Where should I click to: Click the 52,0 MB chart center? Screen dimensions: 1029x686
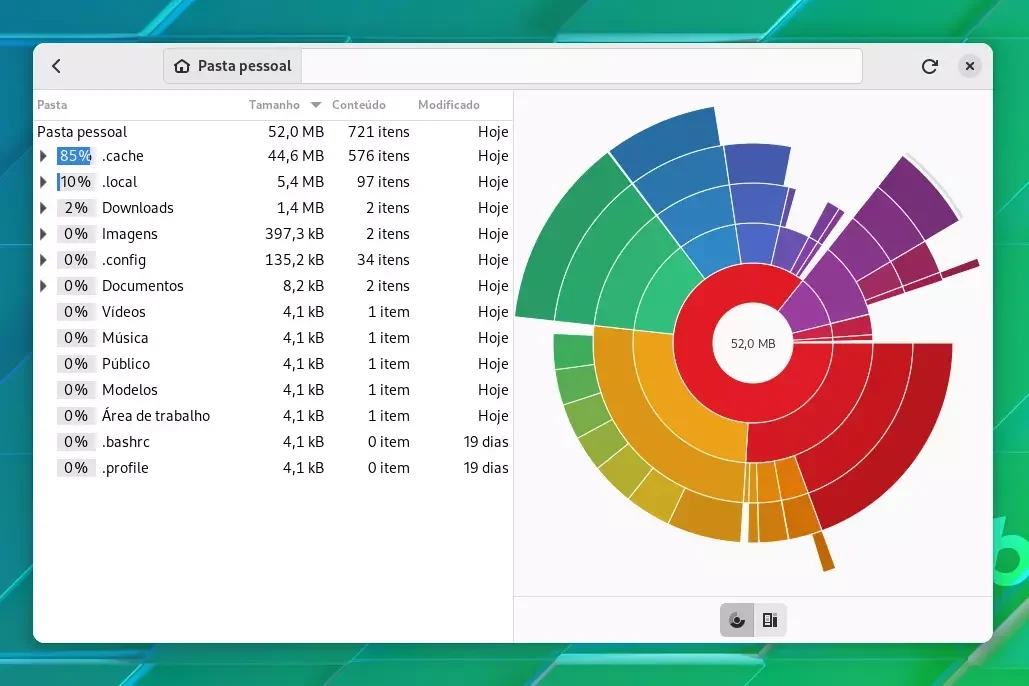[x=753, y=343]
